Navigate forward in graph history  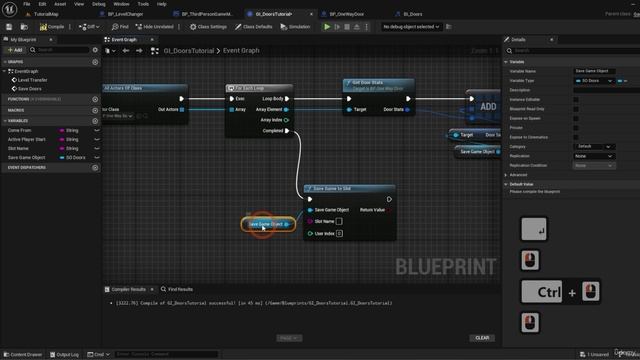(x=139, y=51)
